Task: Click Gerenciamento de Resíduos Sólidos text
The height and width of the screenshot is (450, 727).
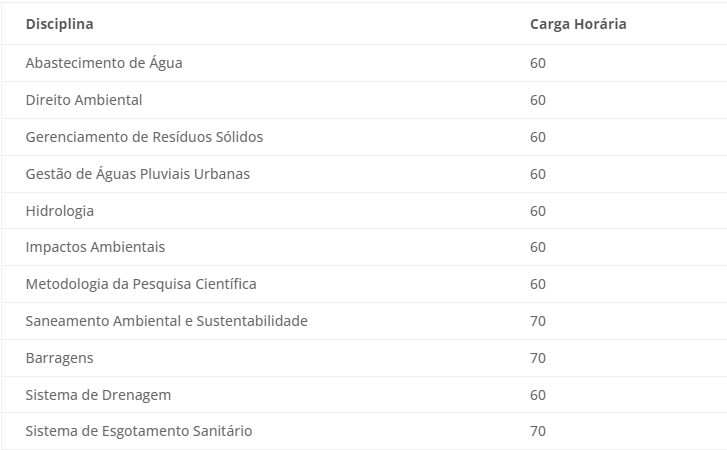Action: 144,137
